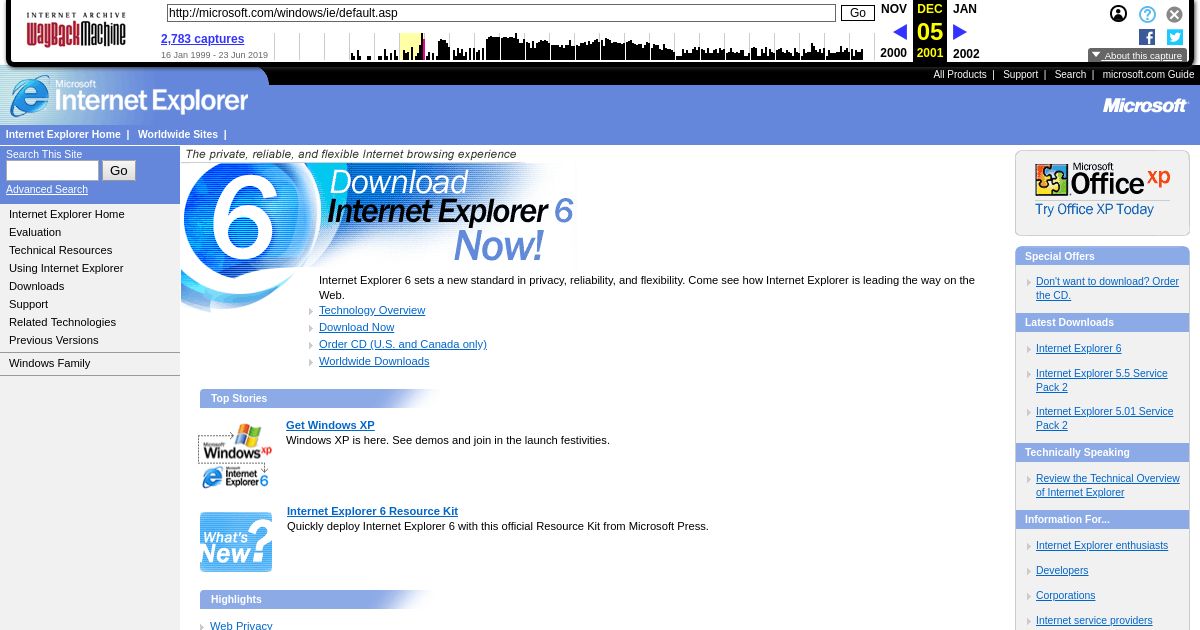Viewport: 1200px width, 630px height.
Task: Open the Developers link
Action: pyautogui.click(x=1062, y=570)
